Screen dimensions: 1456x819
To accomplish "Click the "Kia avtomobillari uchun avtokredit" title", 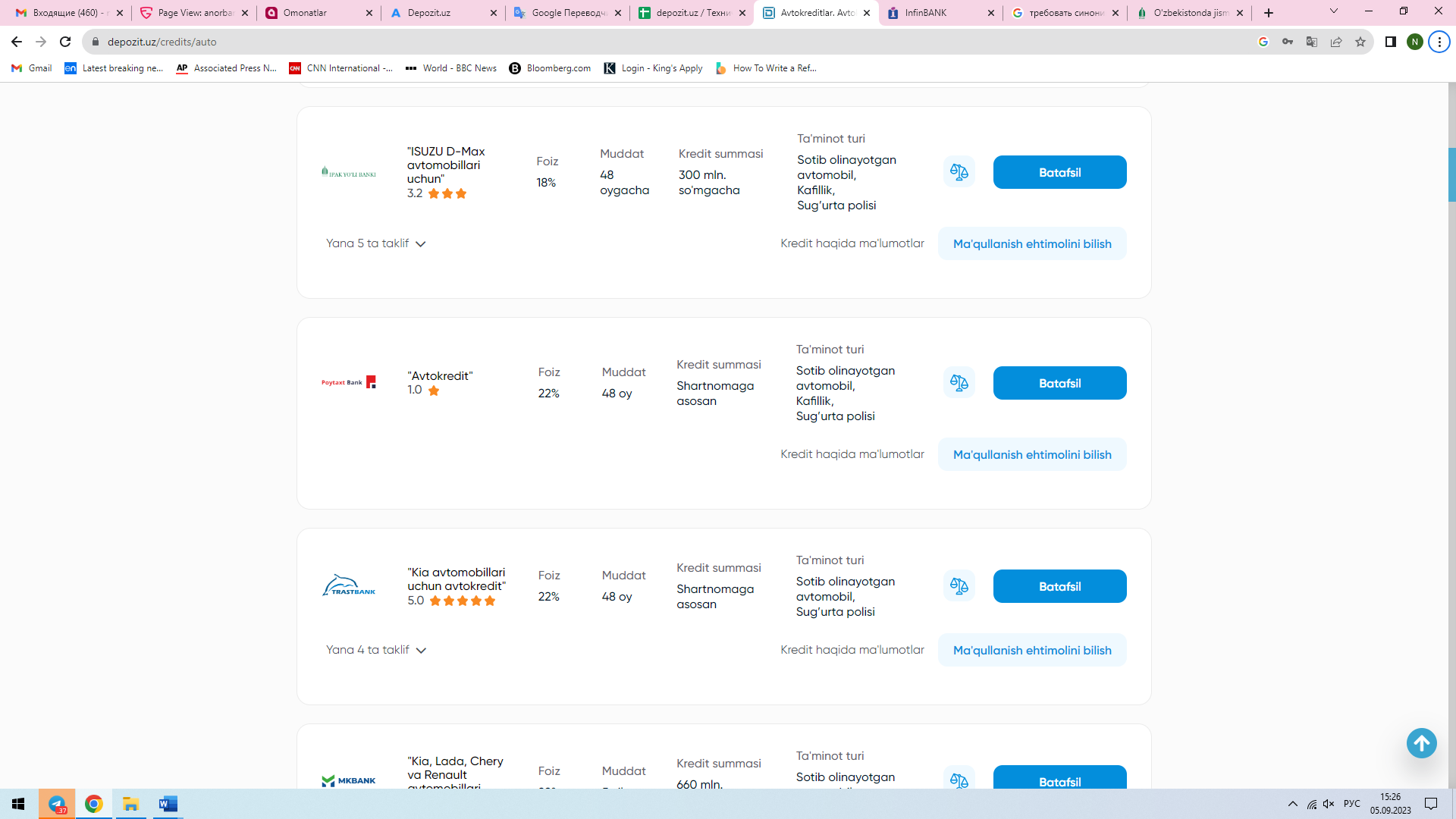I will (457, 579).
